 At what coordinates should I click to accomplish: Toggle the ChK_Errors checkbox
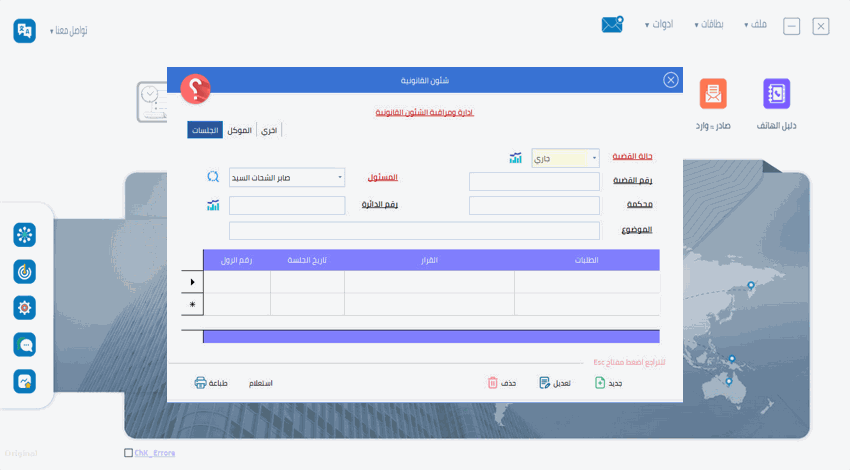(x=128, y=453)
